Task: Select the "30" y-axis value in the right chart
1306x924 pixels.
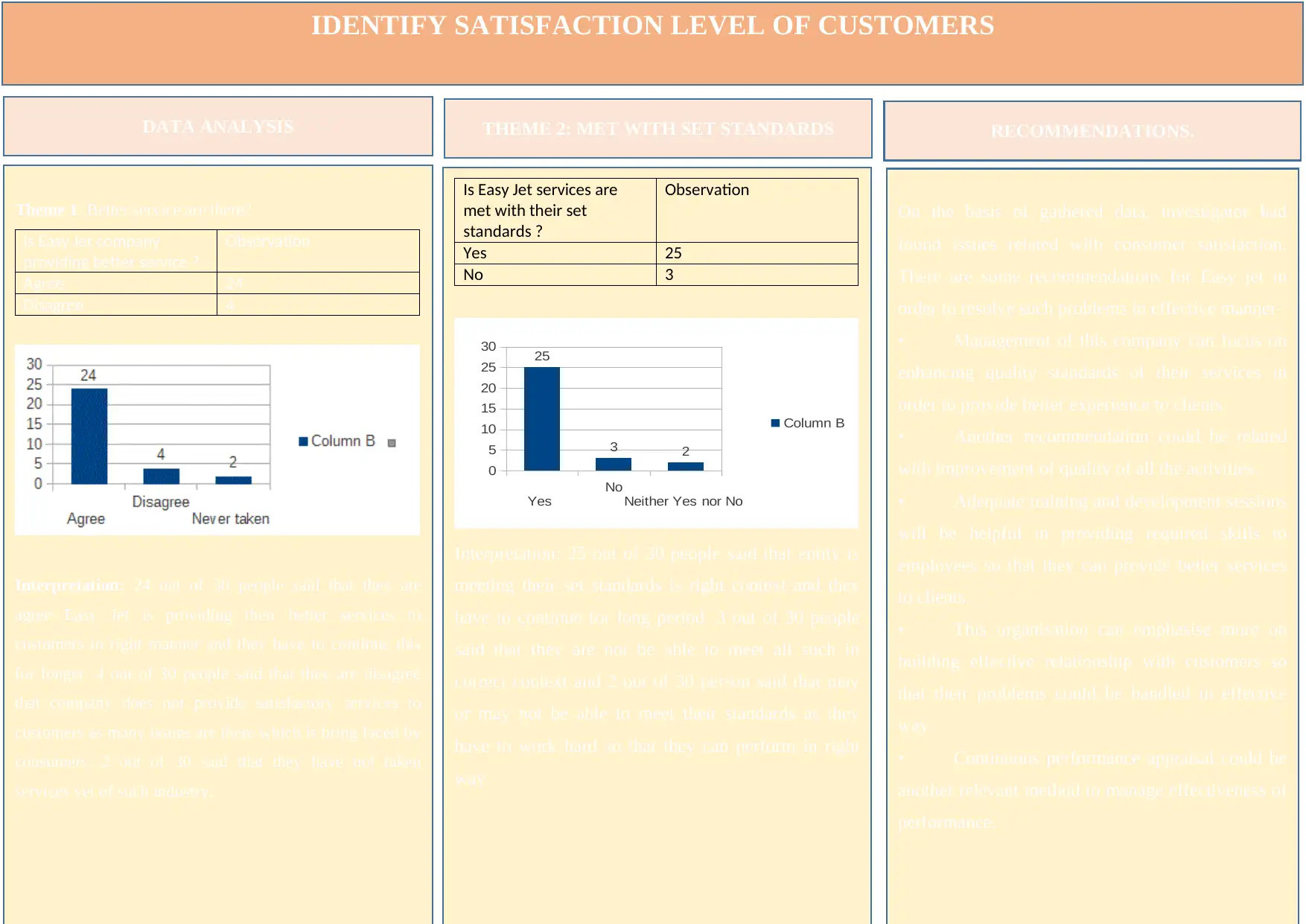Action: [x=488, y=346]
